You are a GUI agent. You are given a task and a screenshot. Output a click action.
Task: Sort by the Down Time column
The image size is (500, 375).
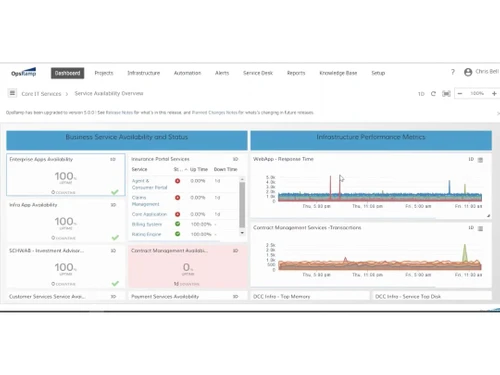pos(225,169)
